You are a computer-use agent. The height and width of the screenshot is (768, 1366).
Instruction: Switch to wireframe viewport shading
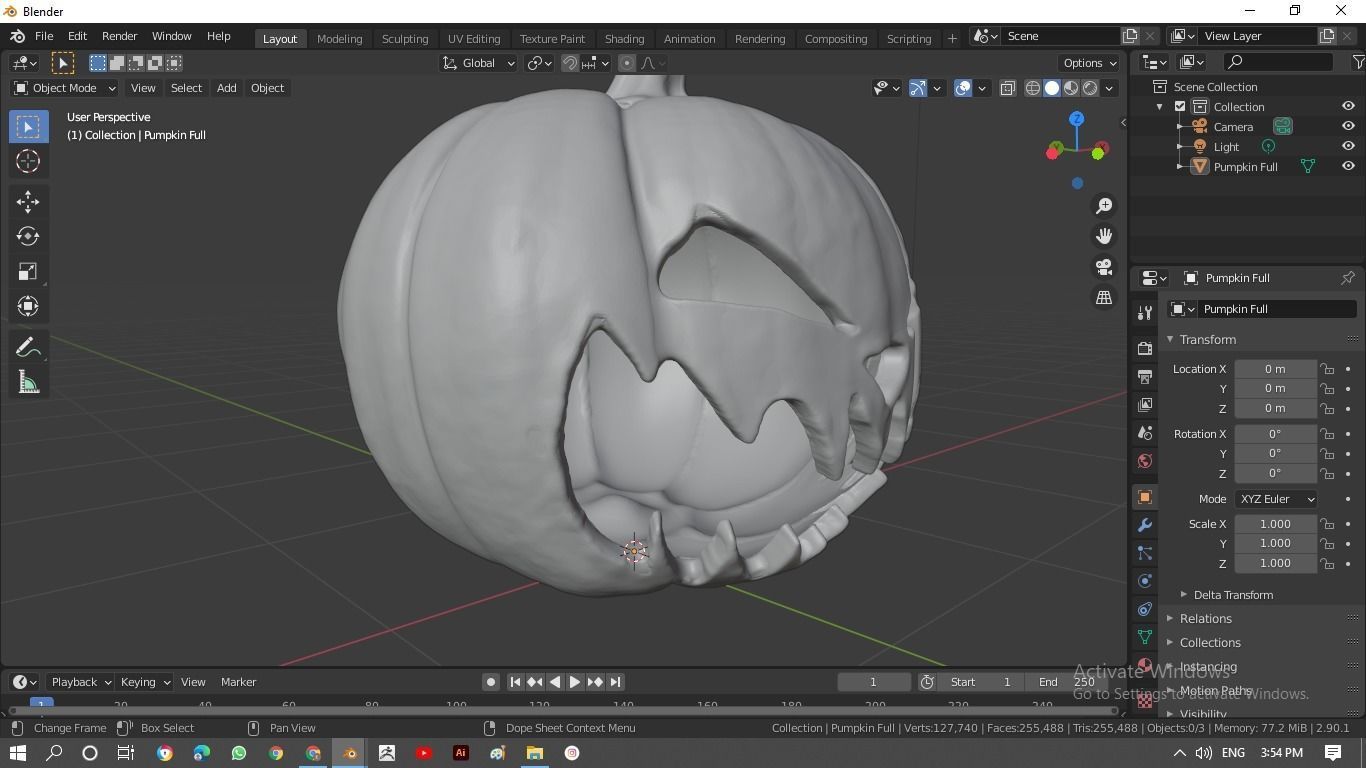point(1033,88)
